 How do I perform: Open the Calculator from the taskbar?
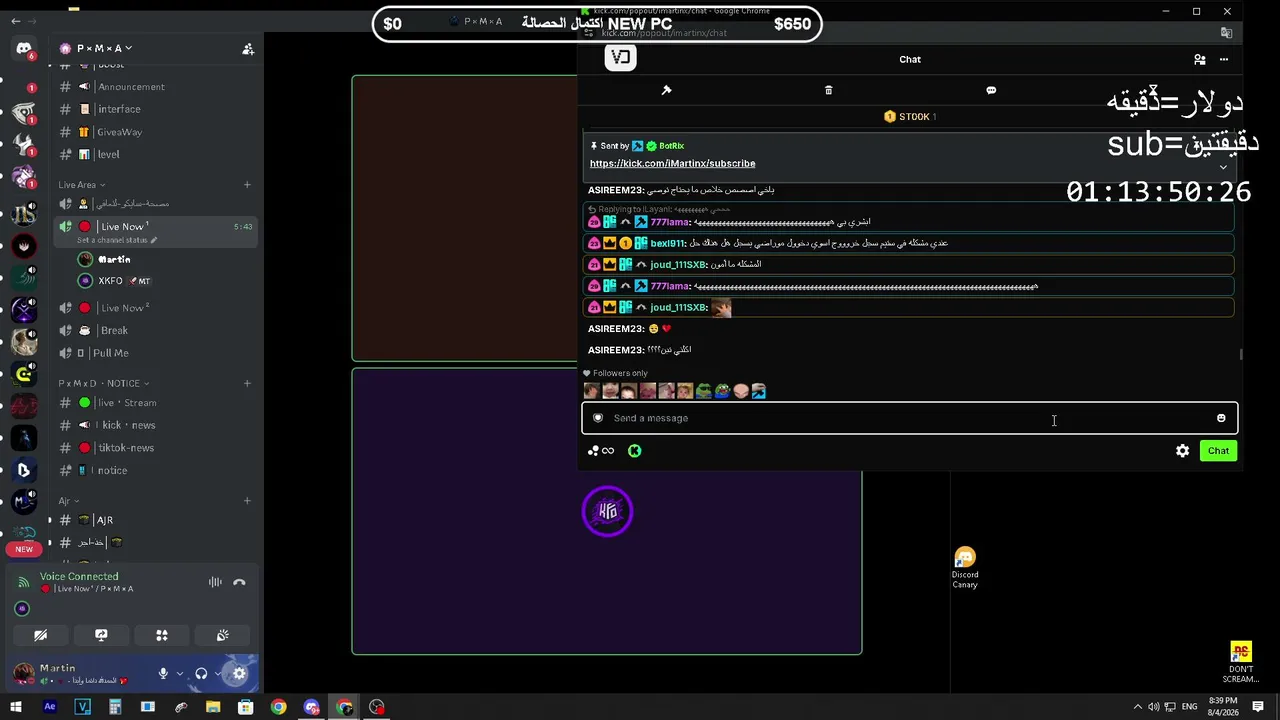115,707
